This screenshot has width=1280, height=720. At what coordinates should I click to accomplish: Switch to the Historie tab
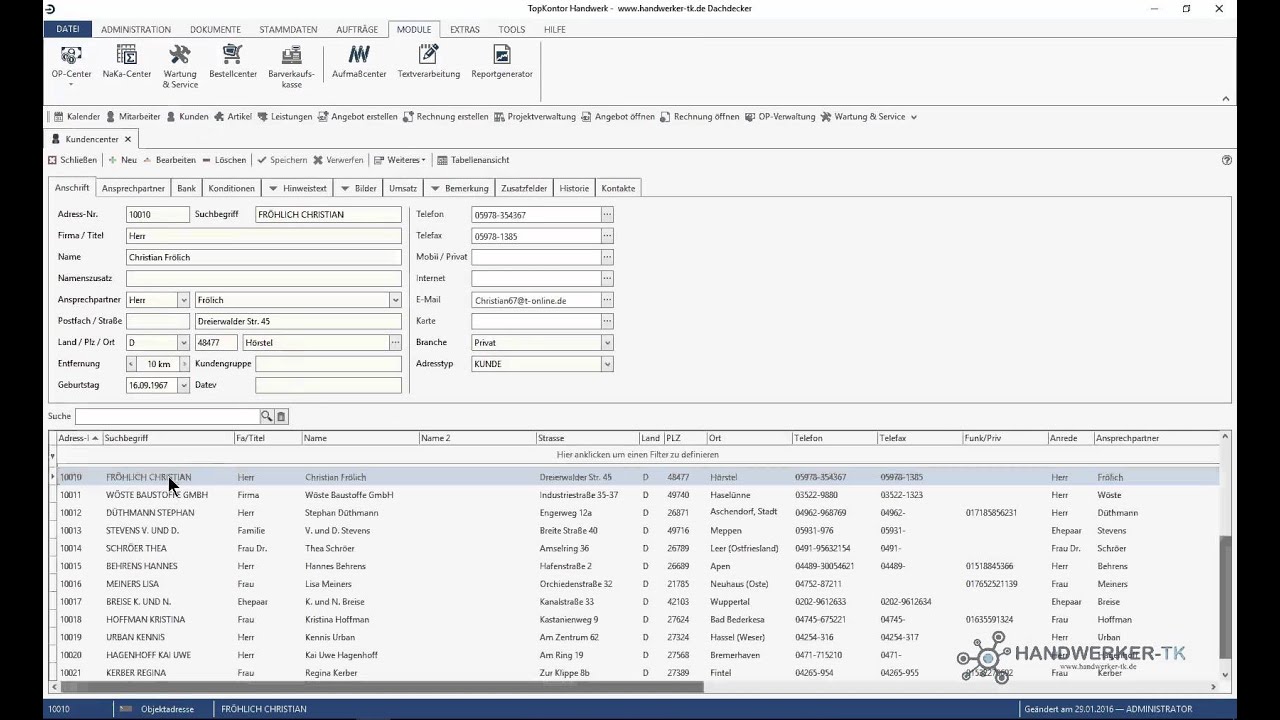[x=574, y=188]
